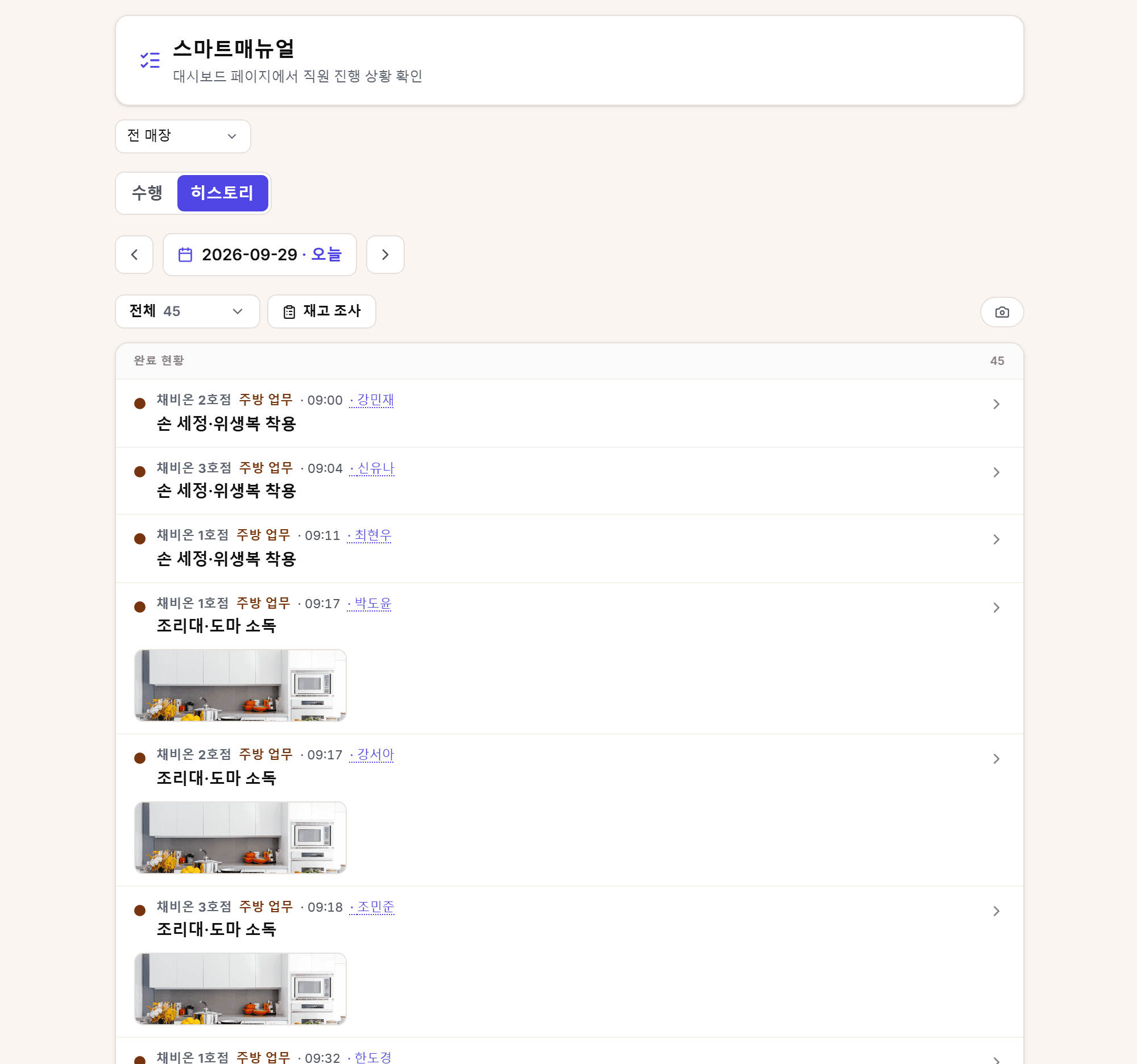Click the calendar icon in the date button
Viewport: 1137px width, 1064px height.
click(185, 255)
